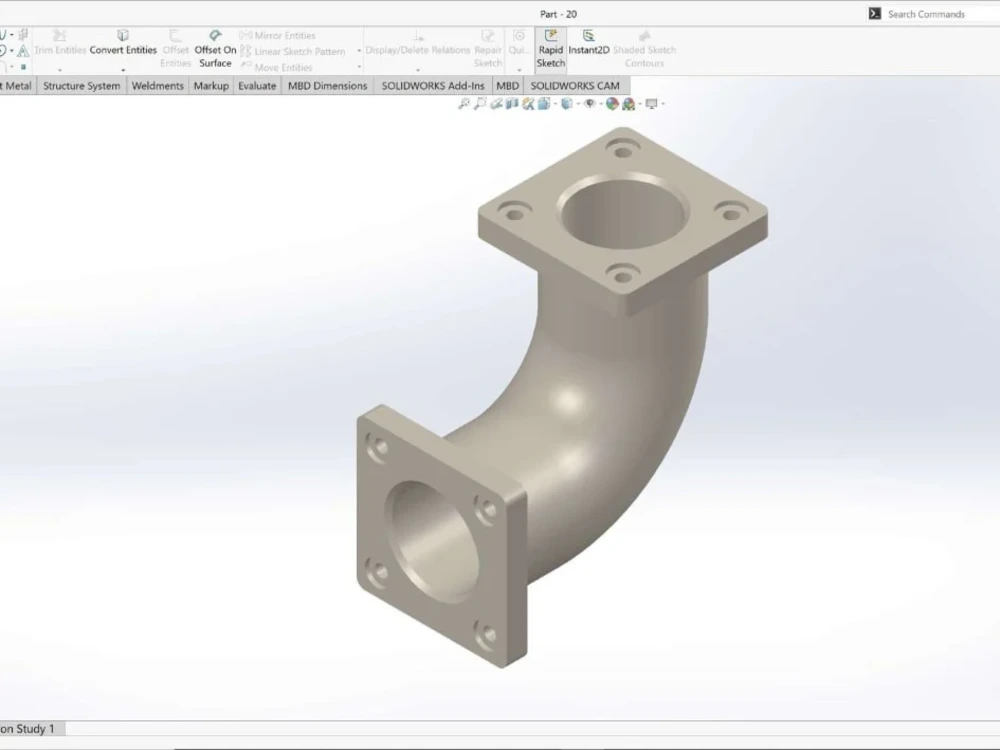Select the Quick Snaps tool
1000x750 pixels.
pos(518,42)
